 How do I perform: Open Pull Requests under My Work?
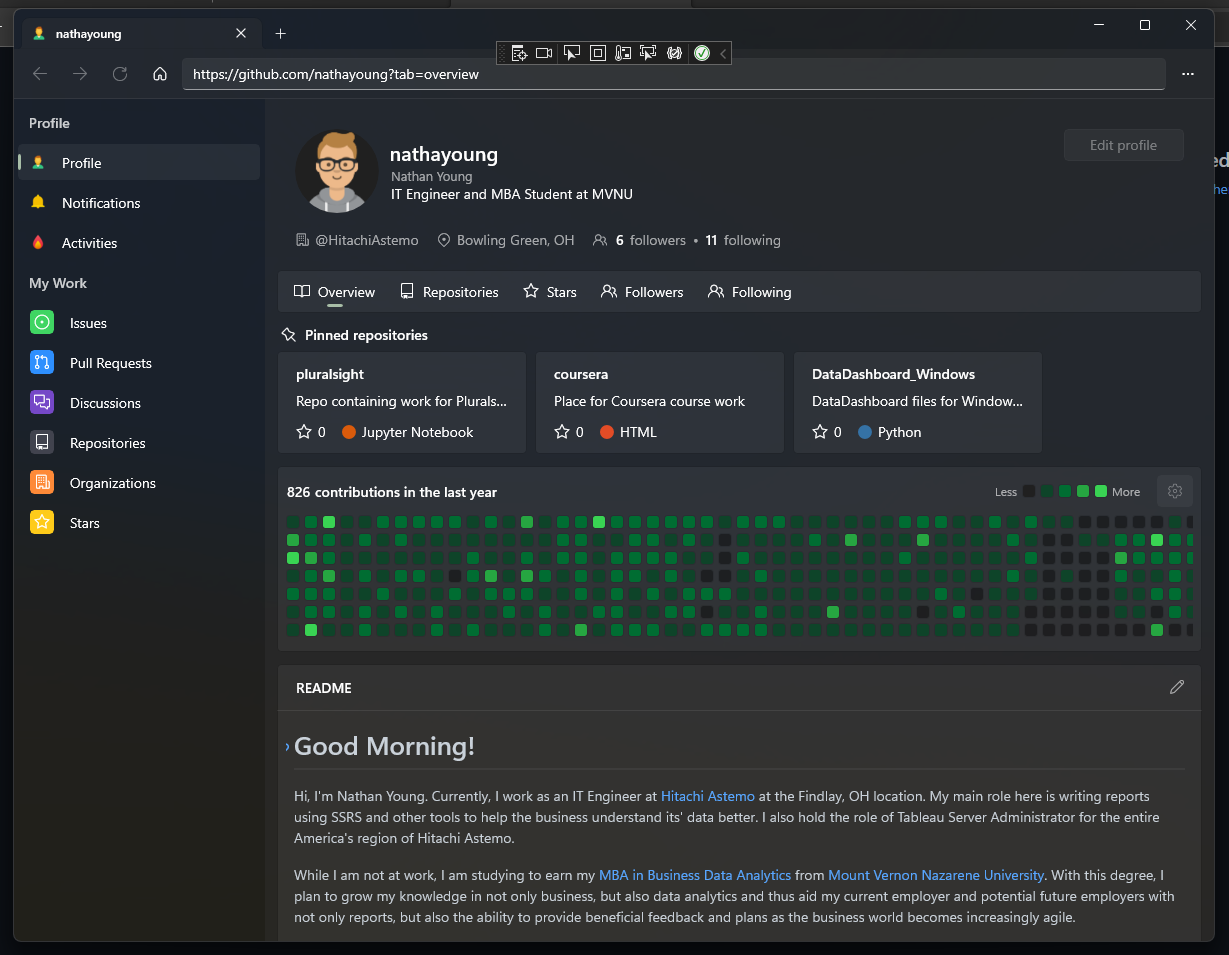click(x=139, y=363)
